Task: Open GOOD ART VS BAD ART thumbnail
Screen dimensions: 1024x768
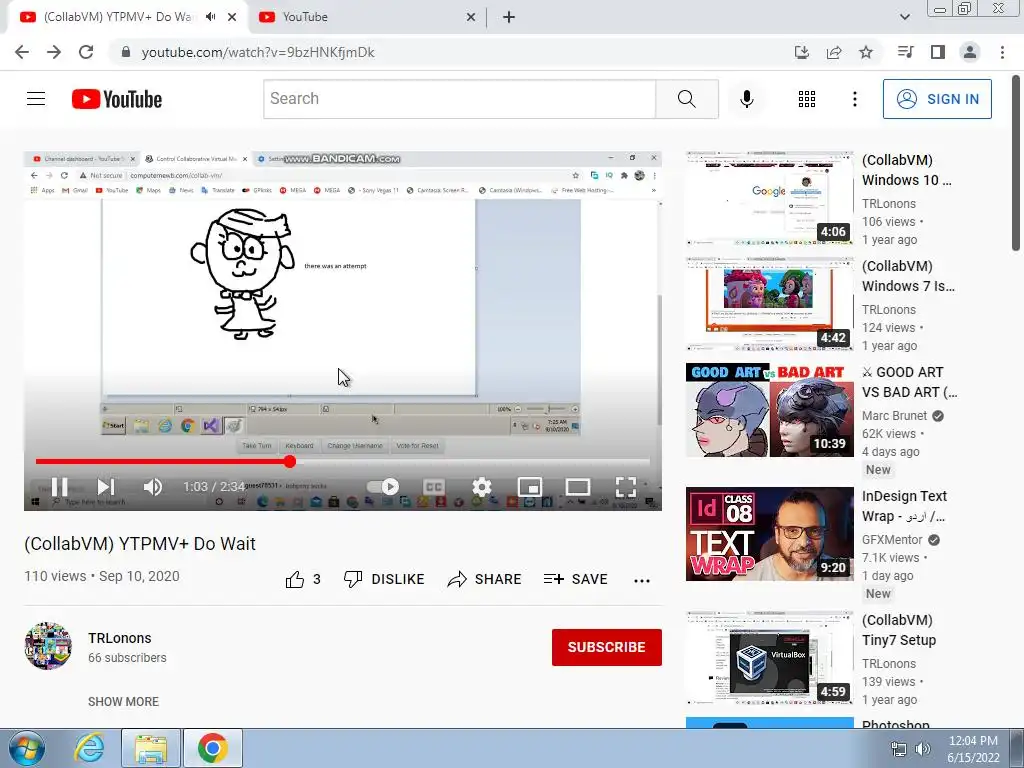Action: (769, 410)
